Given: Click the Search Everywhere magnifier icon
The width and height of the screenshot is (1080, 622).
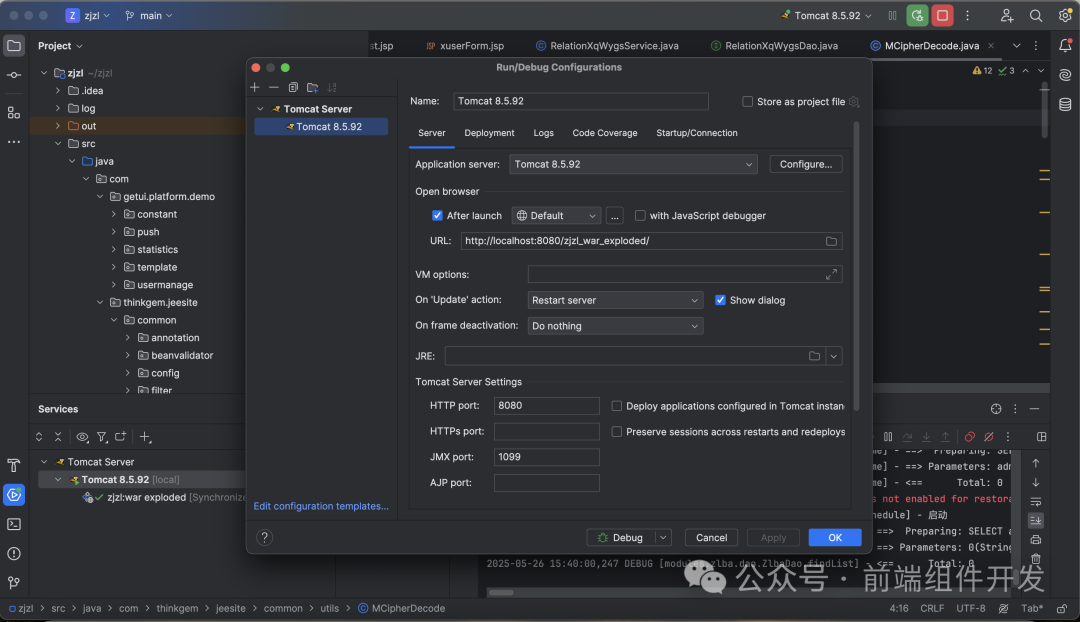Looking at the screenshot, I should click(x=1035, y=15).
